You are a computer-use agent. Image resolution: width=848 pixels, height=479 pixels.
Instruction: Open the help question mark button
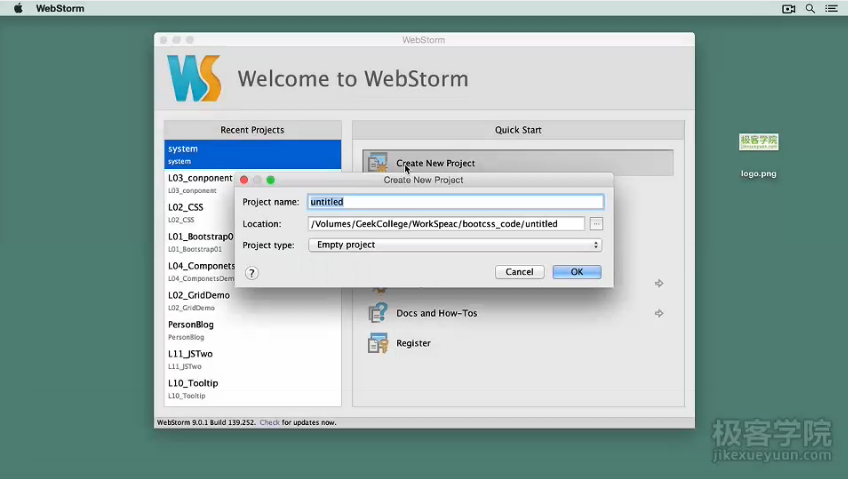point(251,272)
